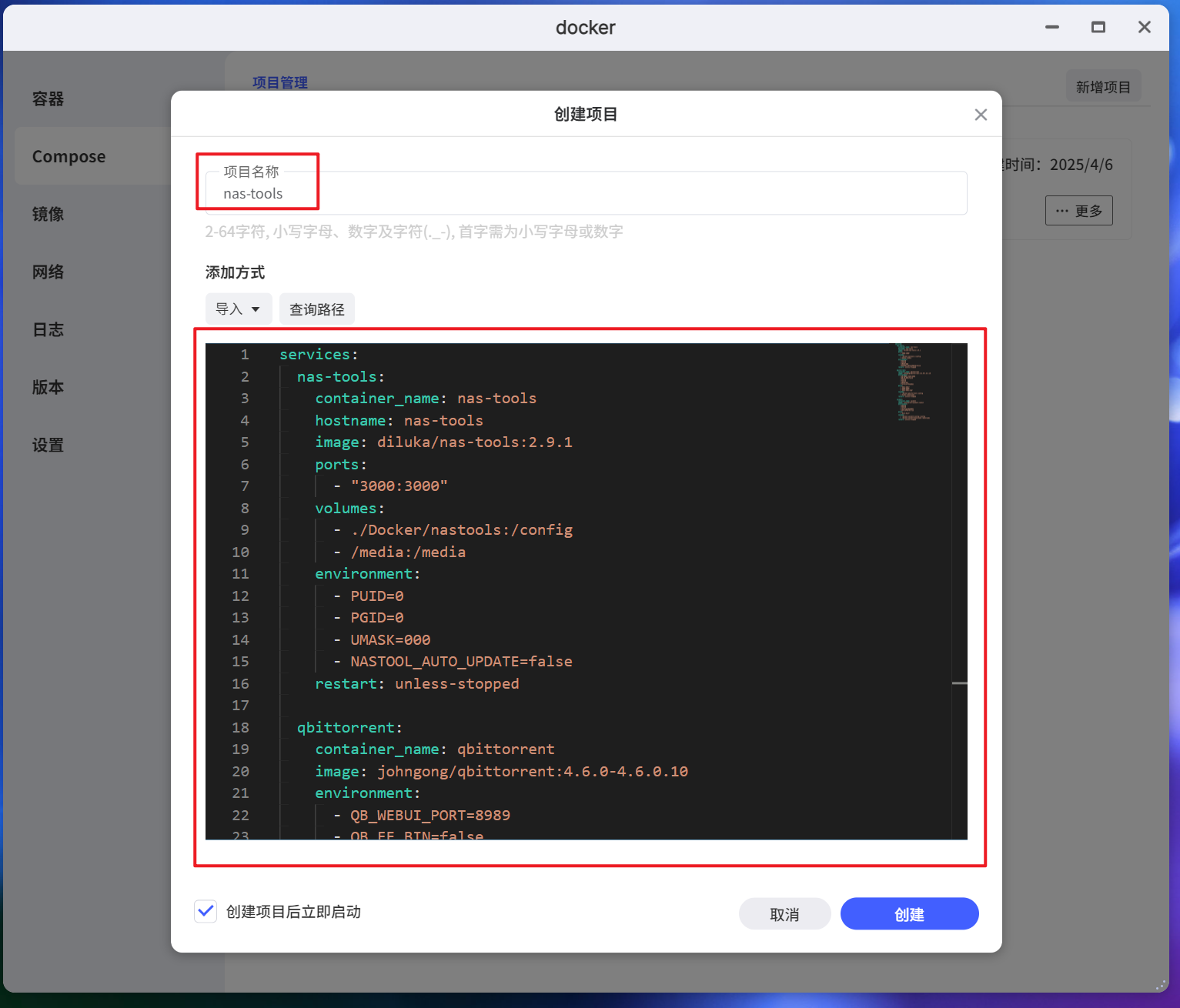
Task: Click line 1 'services:' in editor
Action: [x=319, y=355]
